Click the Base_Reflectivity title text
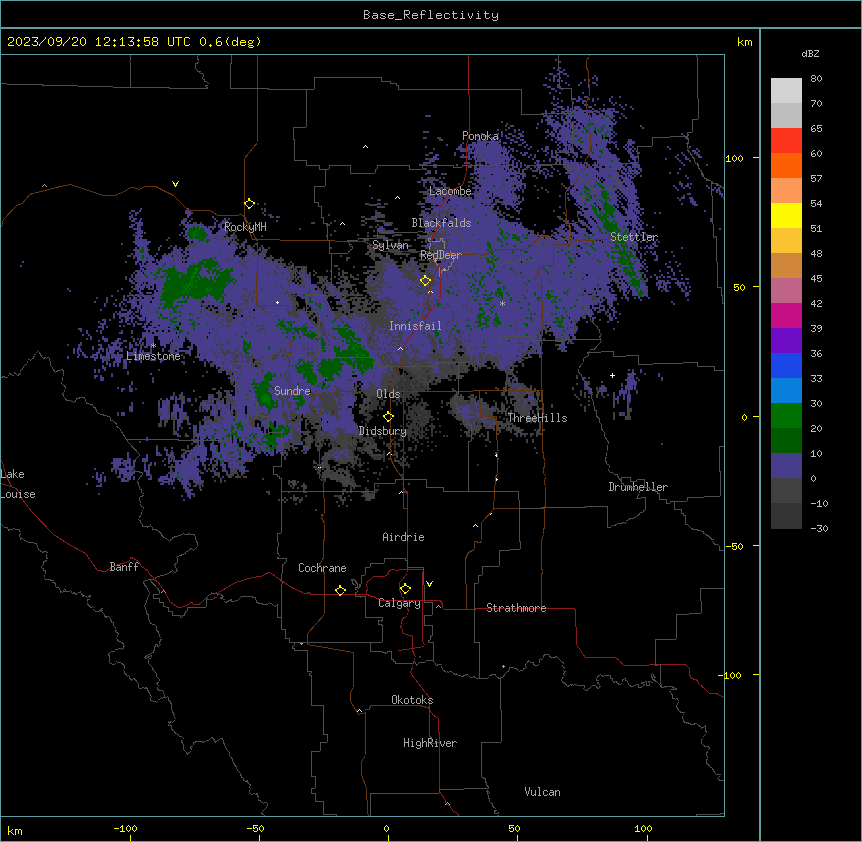 (431, 15)
